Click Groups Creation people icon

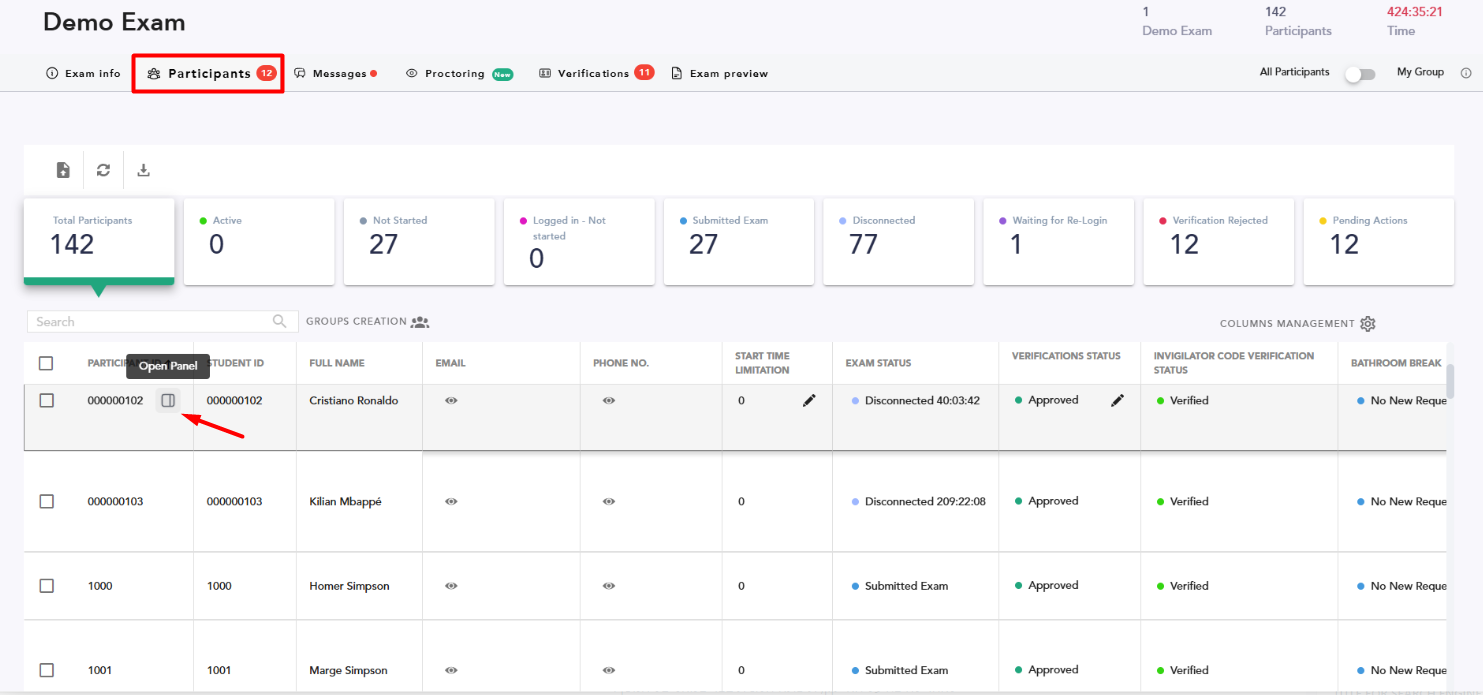click(x=420, y=322)
